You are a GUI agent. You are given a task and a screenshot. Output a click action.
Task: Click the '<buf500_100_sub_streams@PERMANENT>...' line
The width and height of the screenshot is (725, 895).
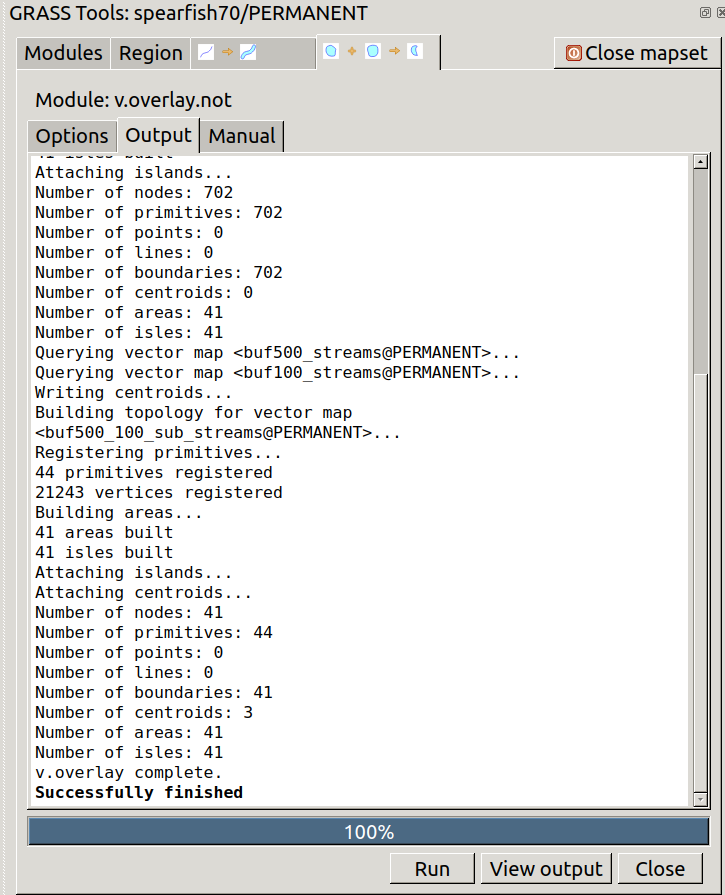click(x=218, y=432)
